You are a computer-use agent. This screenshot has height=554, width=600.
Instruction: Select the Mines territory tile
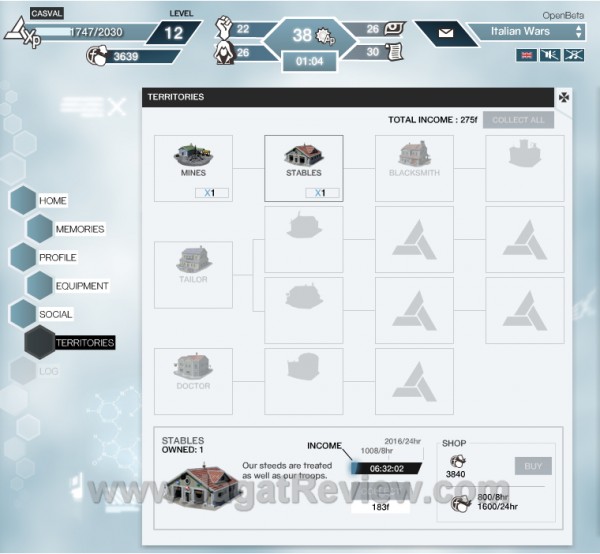(x=193, y=168)
